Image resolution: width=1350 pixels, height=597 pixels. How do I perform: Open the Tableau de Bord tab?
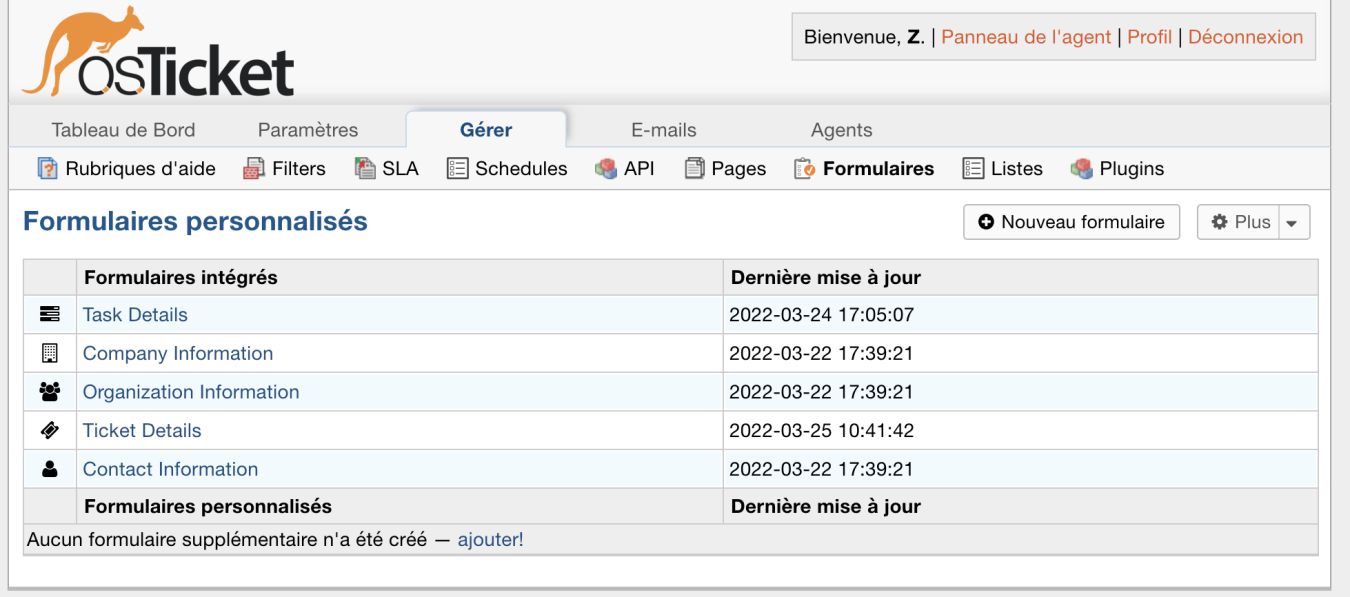(x=124, y=130)
